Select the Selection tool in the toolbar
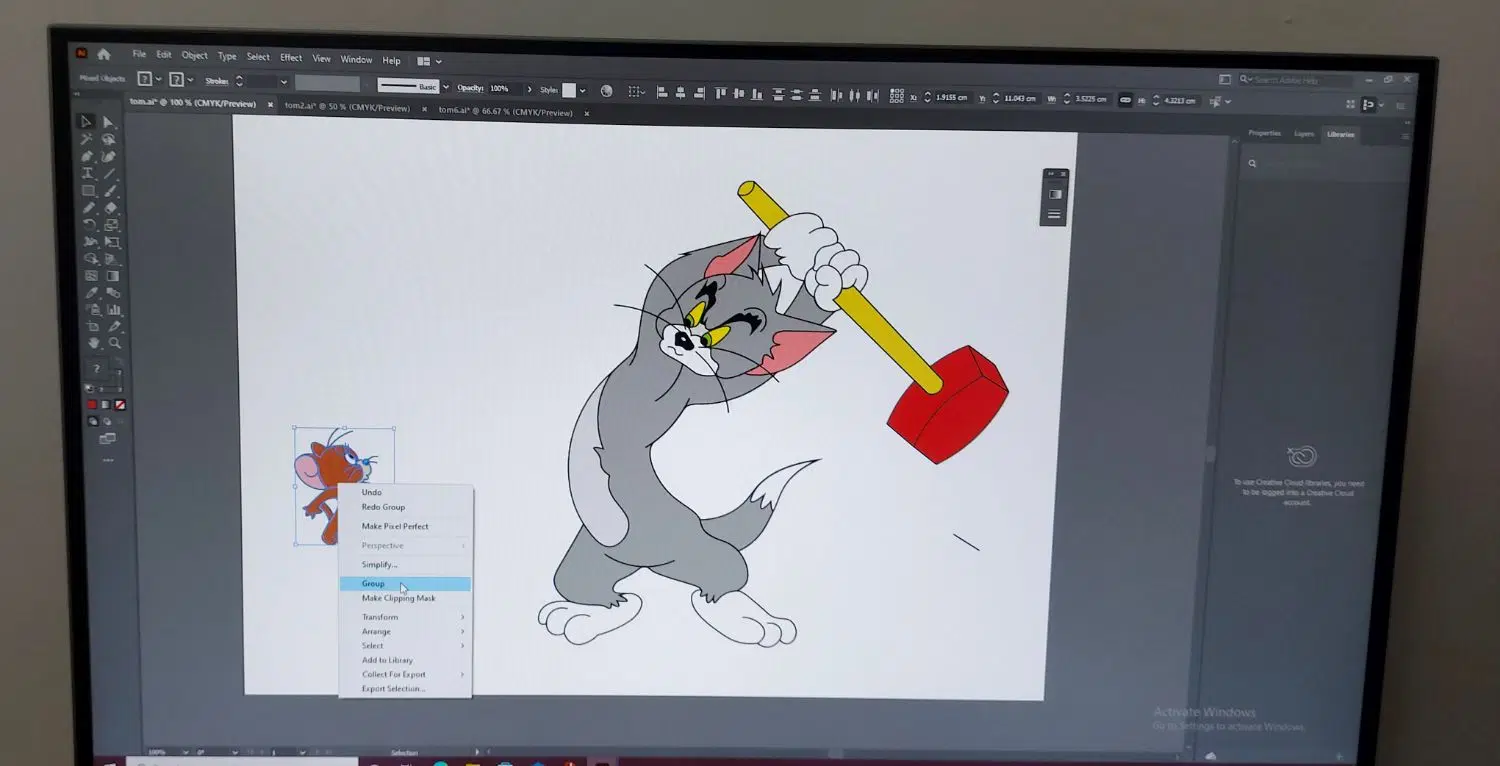Image resolution: width=1500 pixels, height=766 pixels. click(87, 122)
